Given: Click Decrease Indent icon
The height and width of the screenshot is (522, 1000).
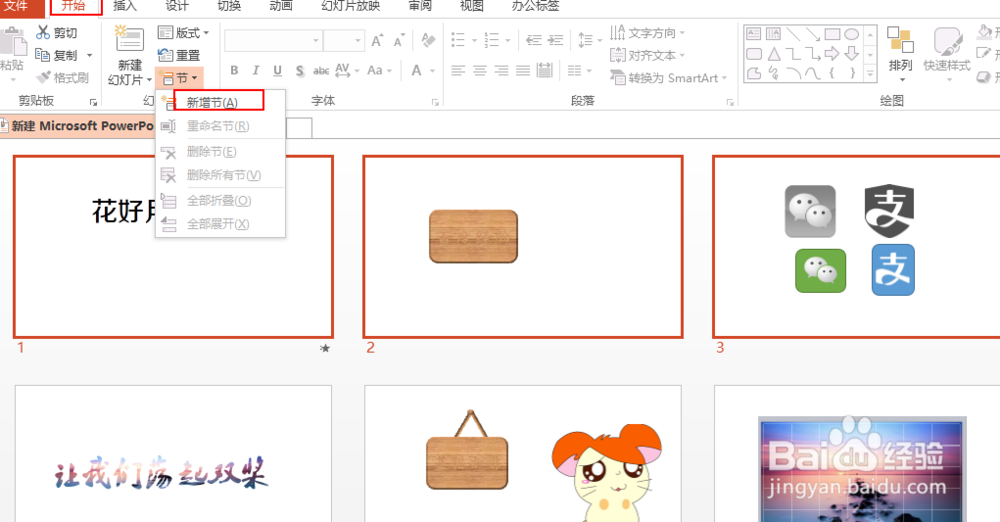Looking at the screenshot, I should 534,40.
